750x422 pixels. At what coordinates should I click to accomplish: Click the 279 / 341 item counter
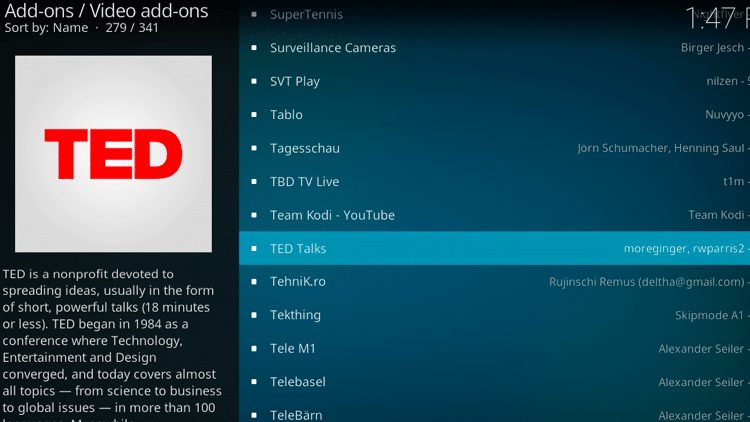click(x=132, y=28)
